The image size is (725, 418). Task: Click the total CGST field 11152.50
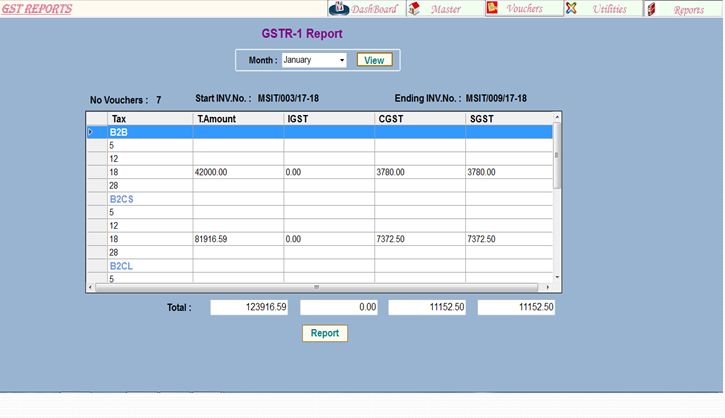pyautogui.click(x=427, y=307)
